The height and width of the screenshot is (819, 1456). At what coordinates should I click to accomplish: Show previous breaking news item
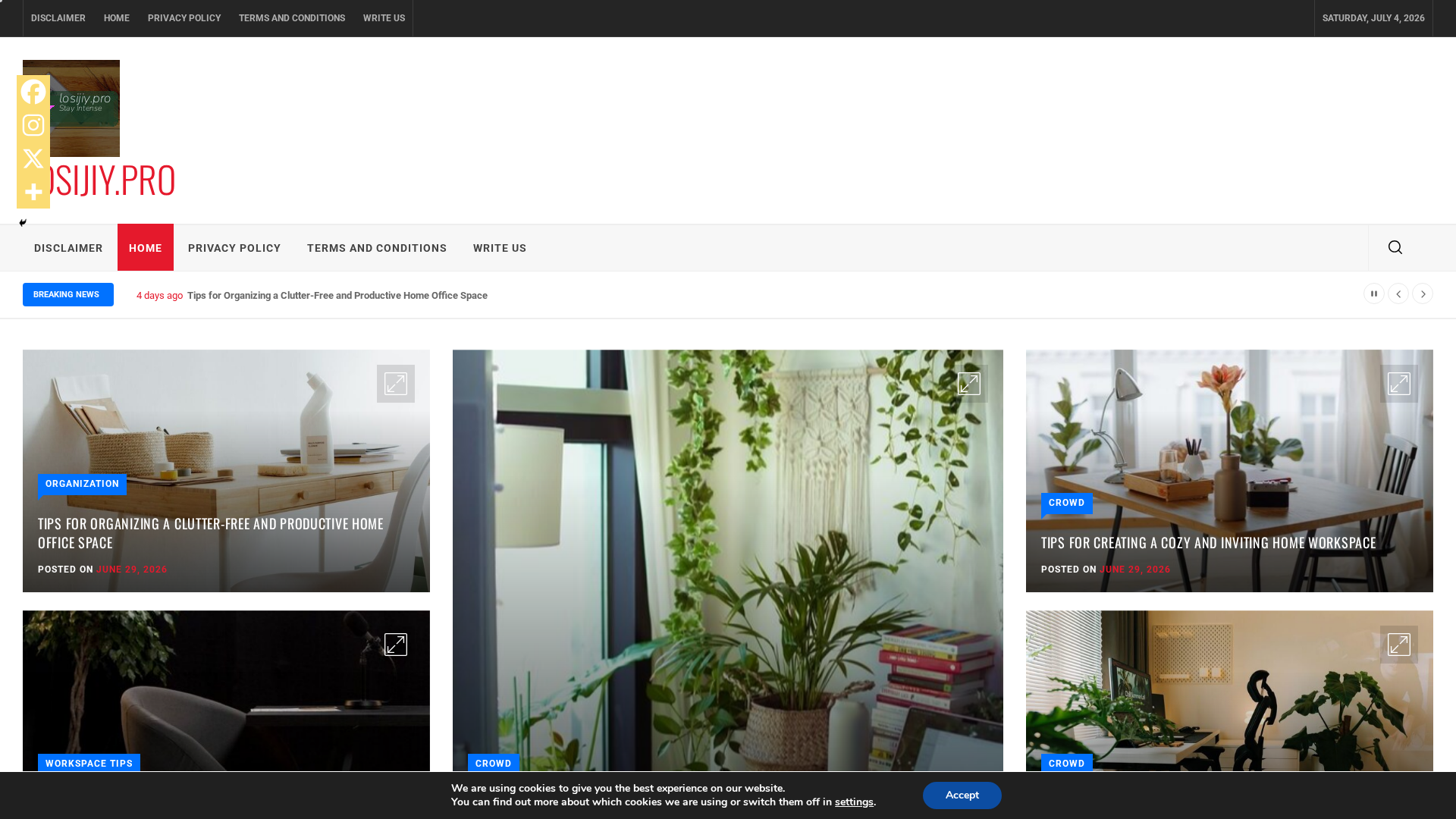1398,293
